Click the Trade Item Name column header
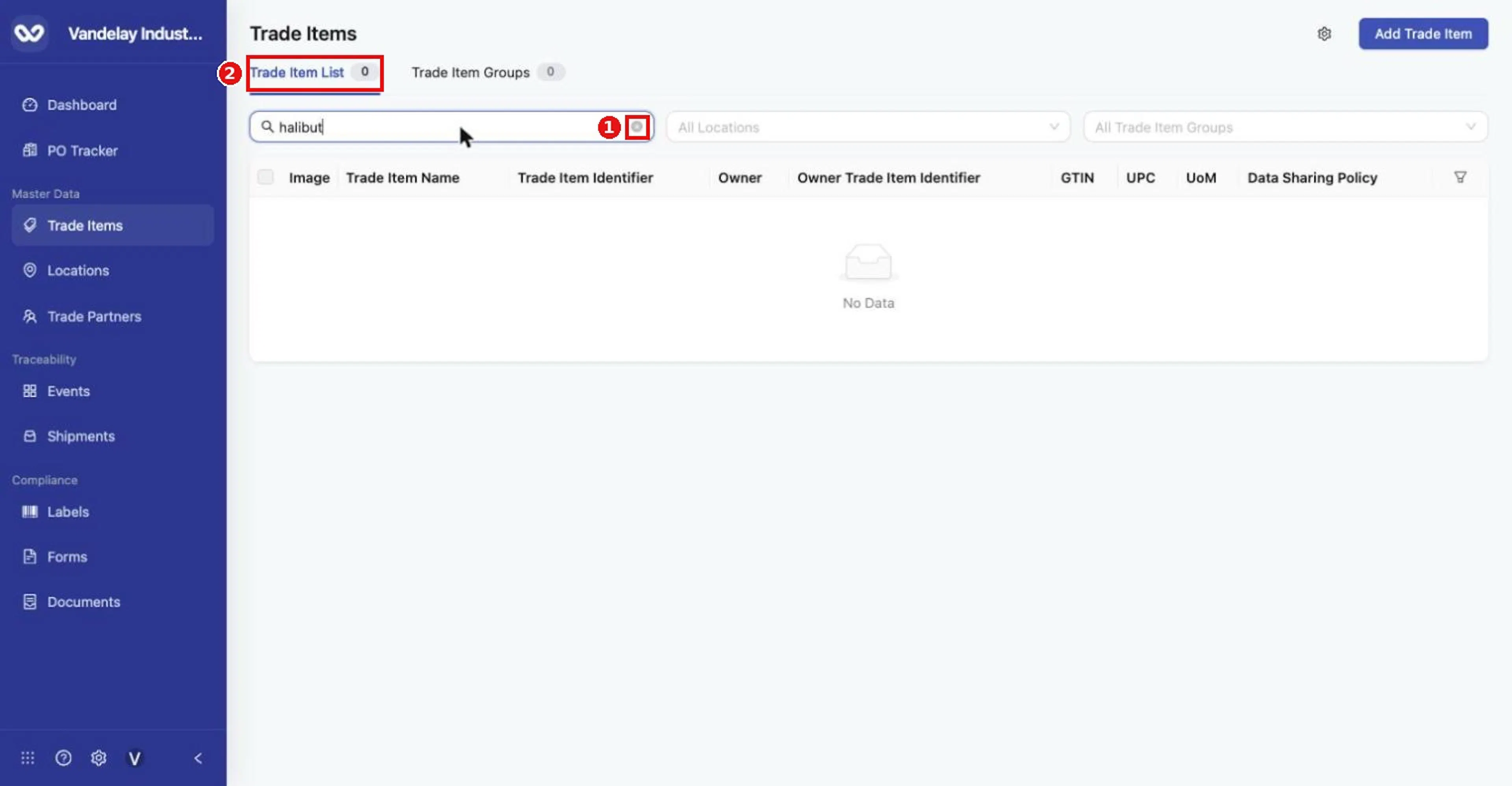The image size is (1512, 786). coord(403,178)
